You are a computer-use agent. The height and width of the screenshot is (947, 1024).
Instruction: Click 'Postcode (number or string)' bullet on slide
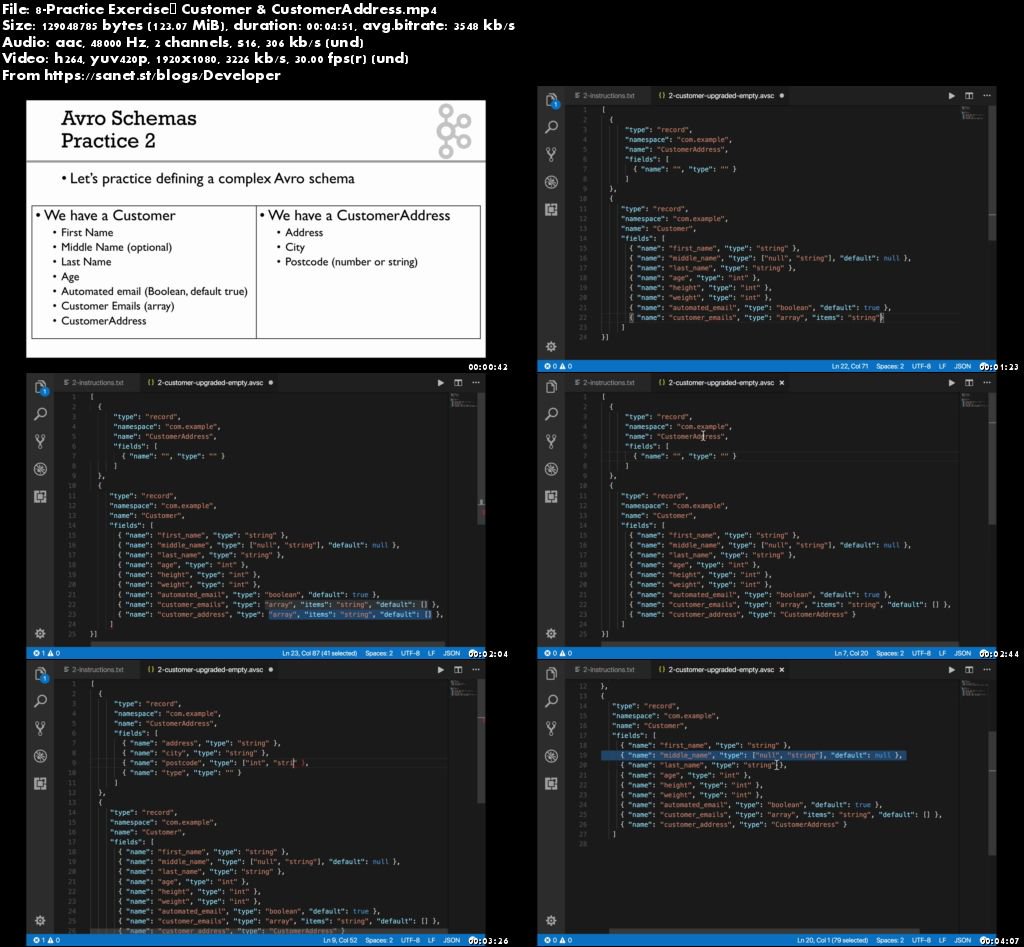[351, 262]
